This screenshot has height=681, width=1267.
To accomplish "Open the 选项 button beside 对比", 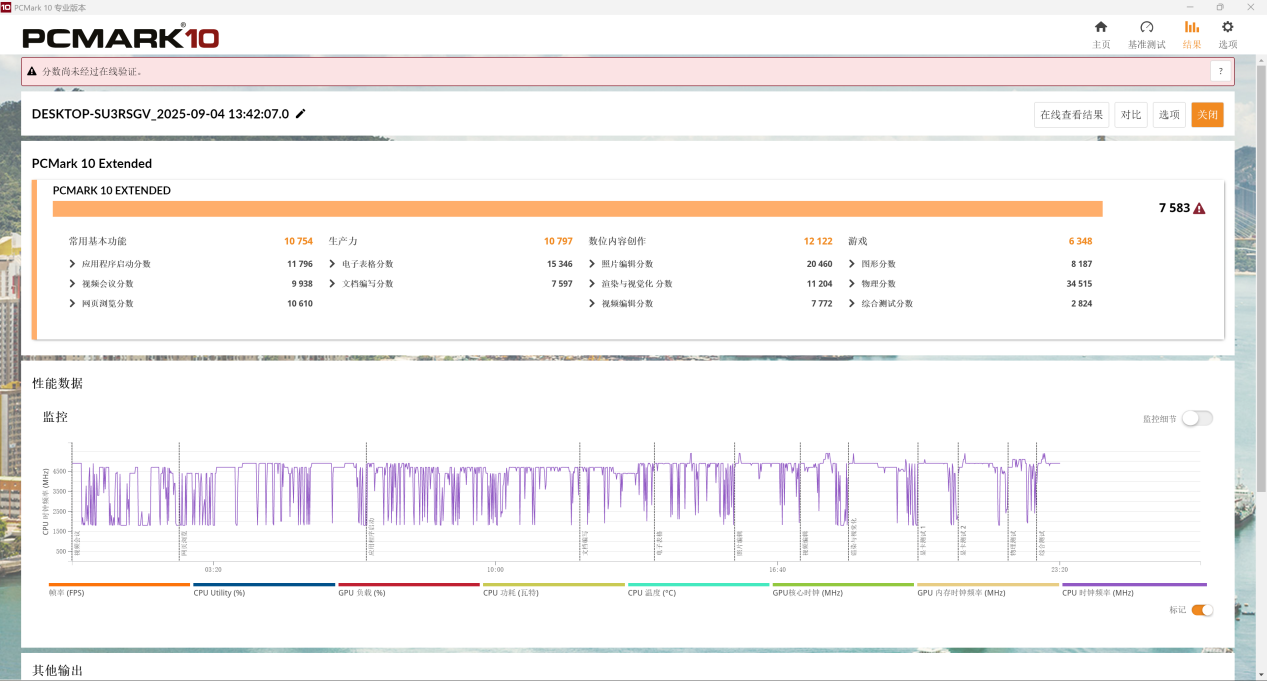I will click(1169, 115).
